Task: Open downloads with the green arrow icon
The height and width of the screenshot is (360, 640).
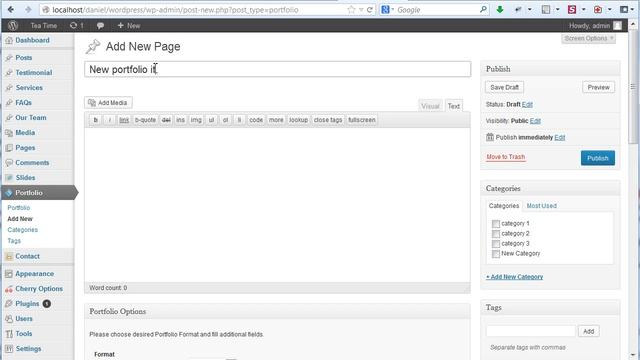Action: tap(500, 9)
